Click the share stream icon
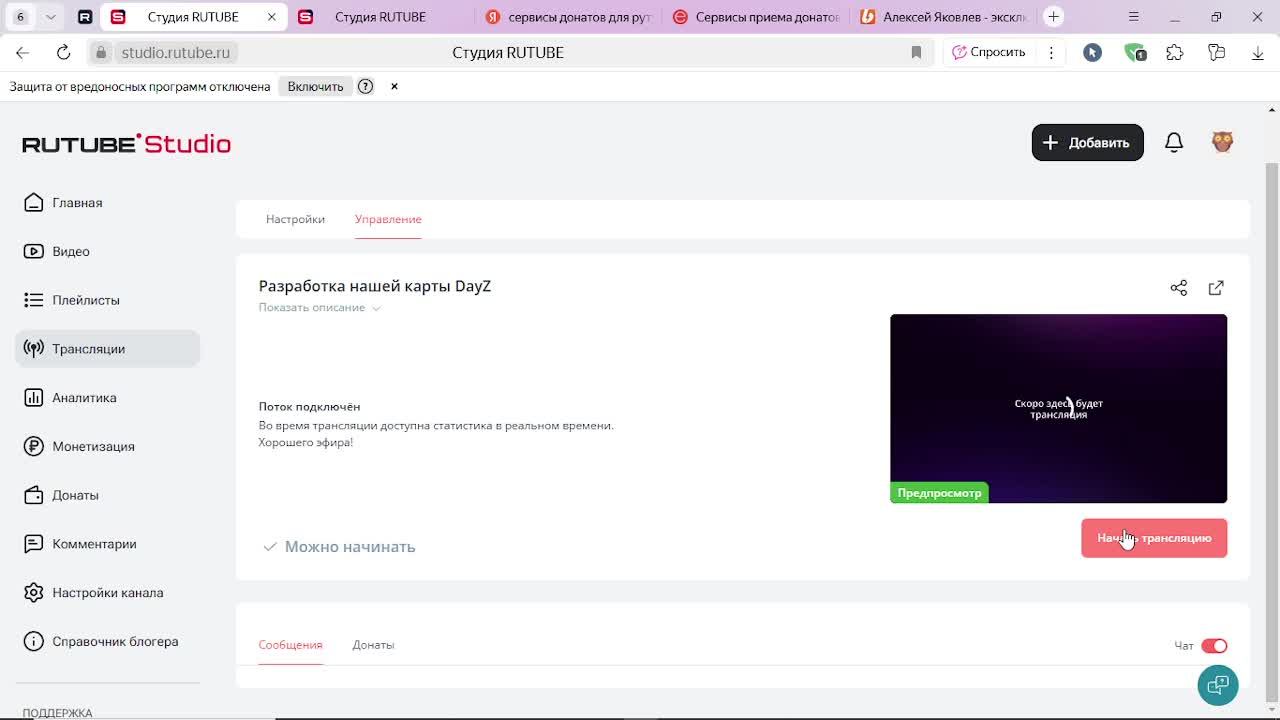 pyautogui.click(x=1179, y=288)
